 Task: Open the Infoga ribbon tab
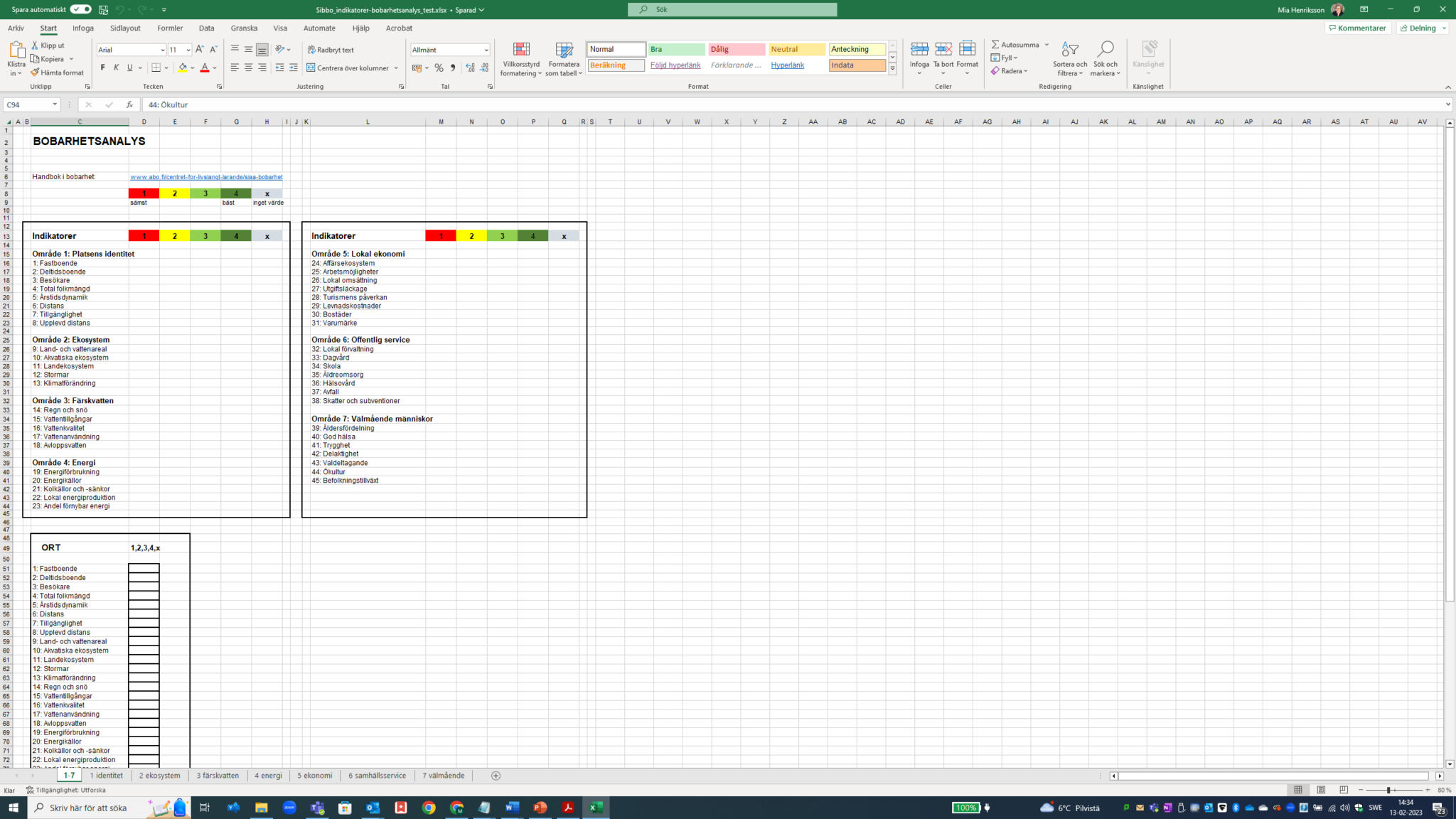(x=83, y=28)
